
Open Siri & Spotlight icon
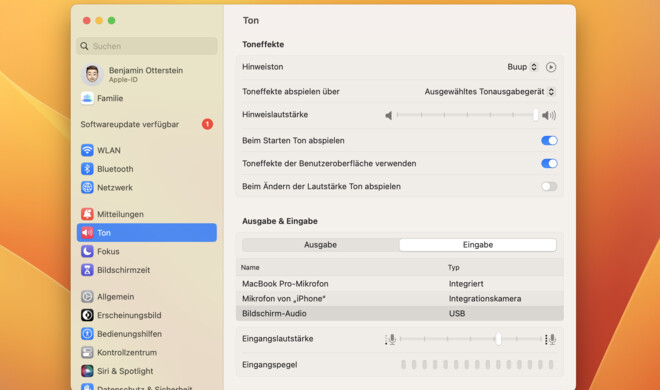coord(87,371)
